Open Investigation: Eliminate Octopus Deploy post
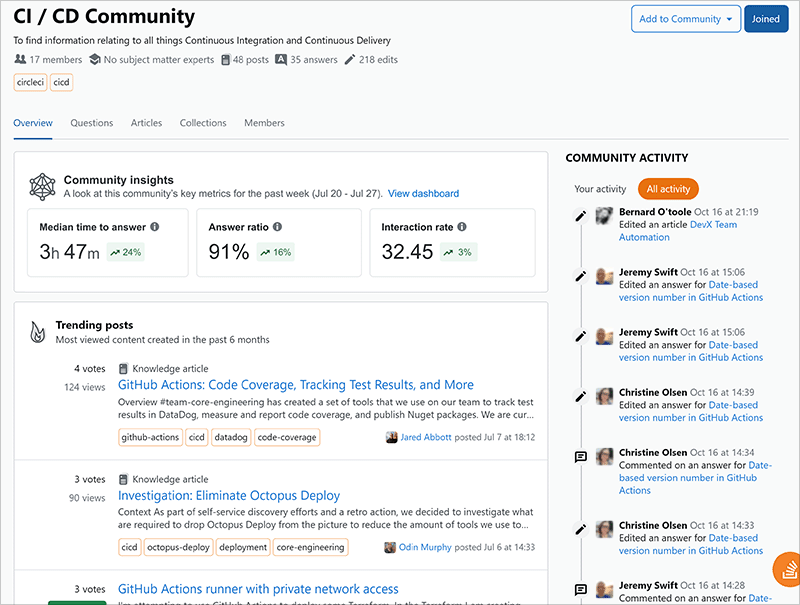The width and height of the screenshot is (800, 605). (229, 496)
